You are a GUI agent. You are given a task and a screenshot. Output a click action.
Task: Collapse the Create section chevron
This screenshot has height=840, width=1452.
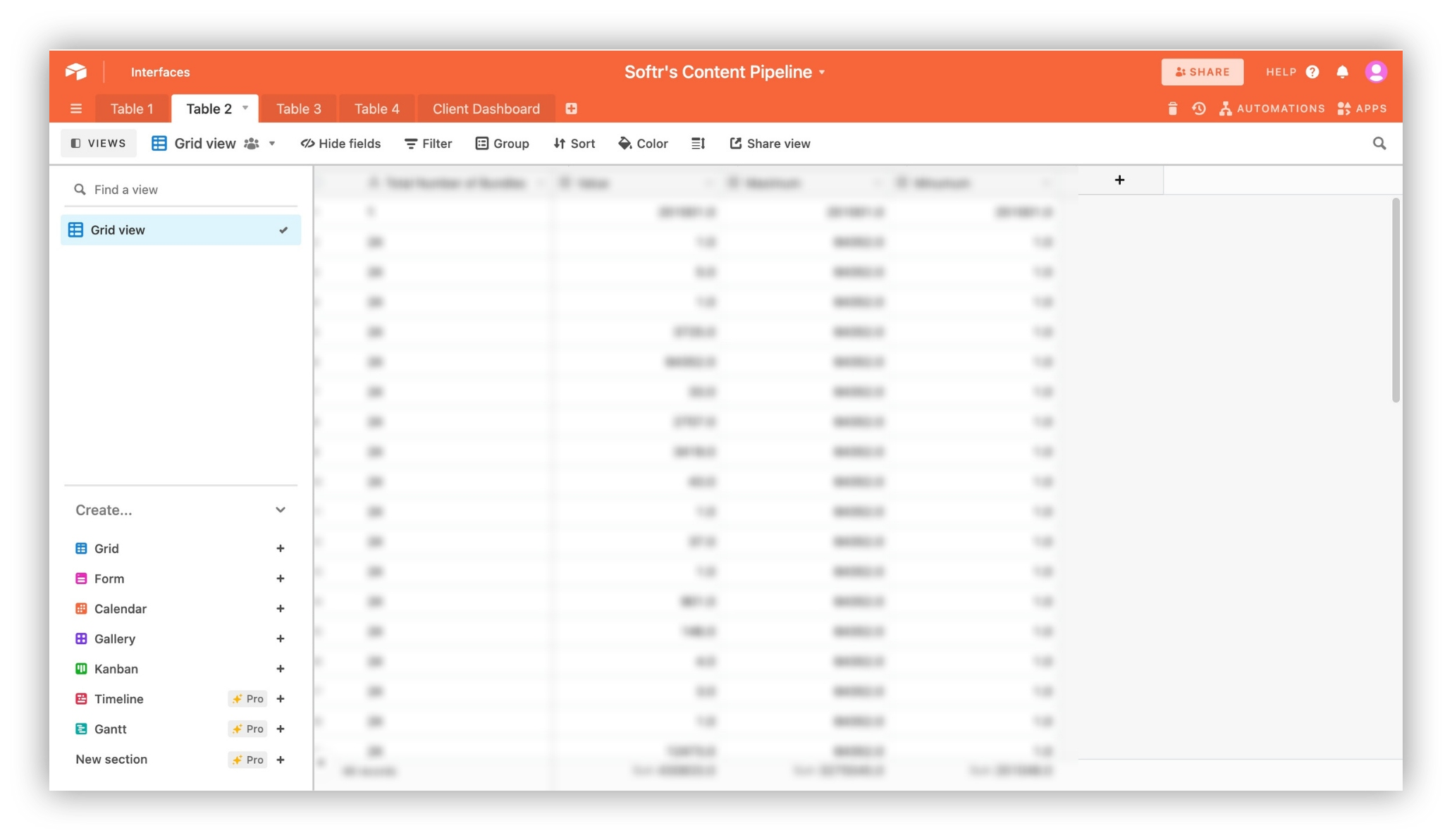[x=281, y=510]
